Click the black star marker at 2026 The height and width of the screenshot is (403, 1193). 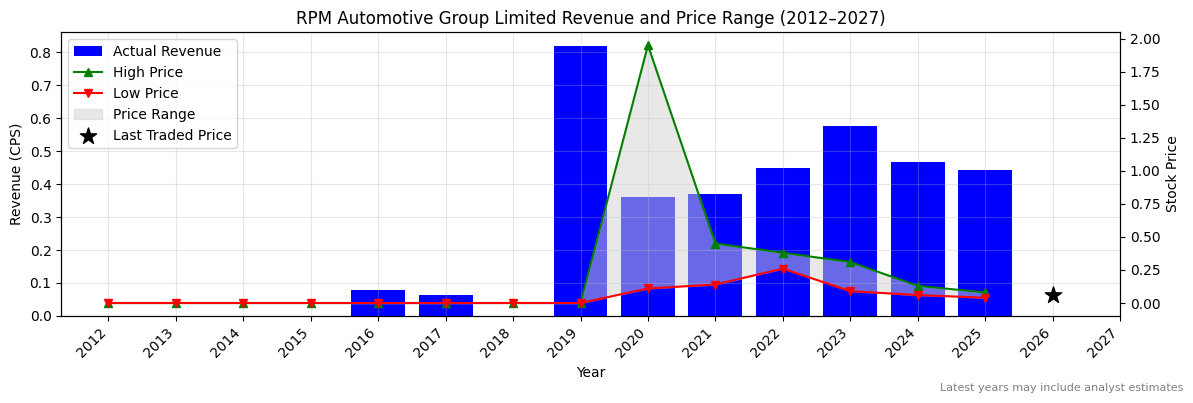(1052, 295)
